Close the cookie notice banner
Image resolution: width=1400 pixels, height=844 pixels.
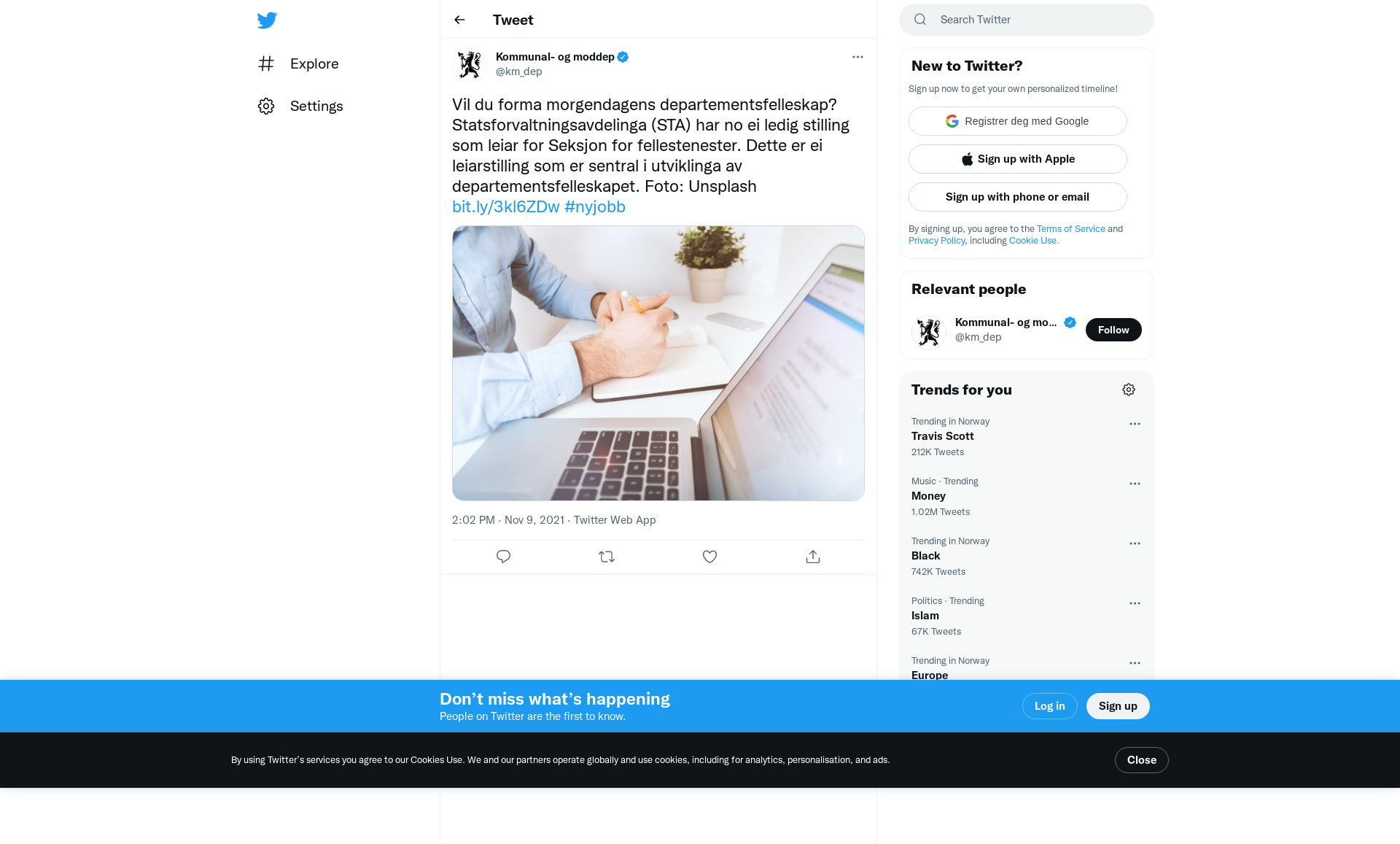tap(1141, 760)
